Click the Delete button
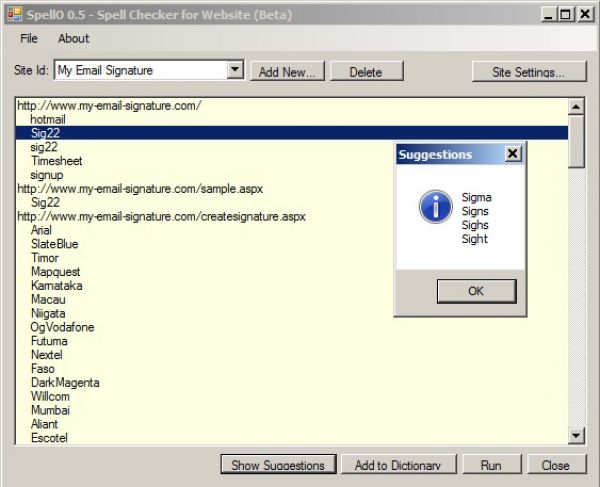The image size is (600, 487). click(367, 72)
